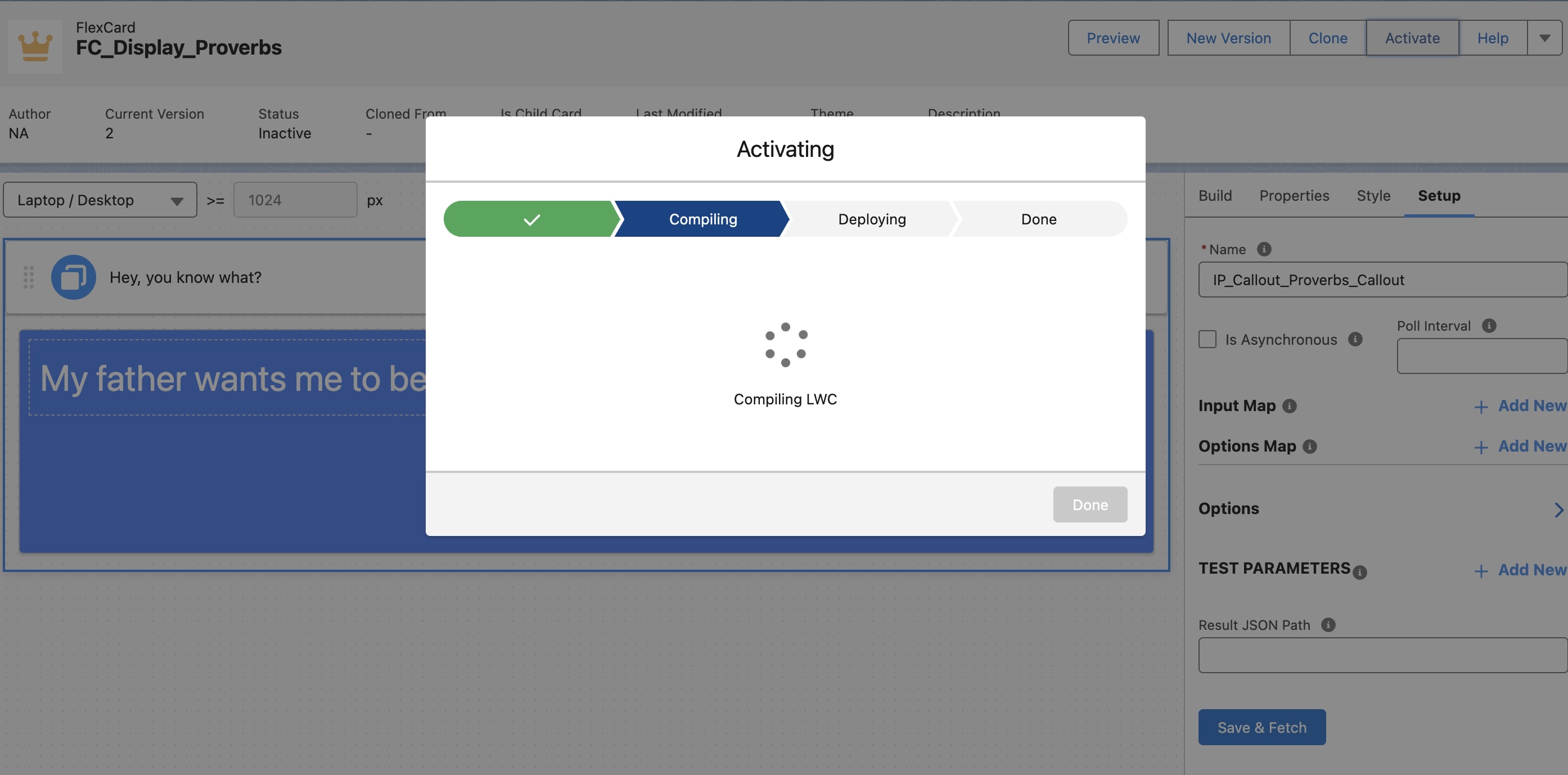Click the plus icon for TEST PARAMETERS Add New
This screenshot has height=775, width=1568.
point(1481,571)
